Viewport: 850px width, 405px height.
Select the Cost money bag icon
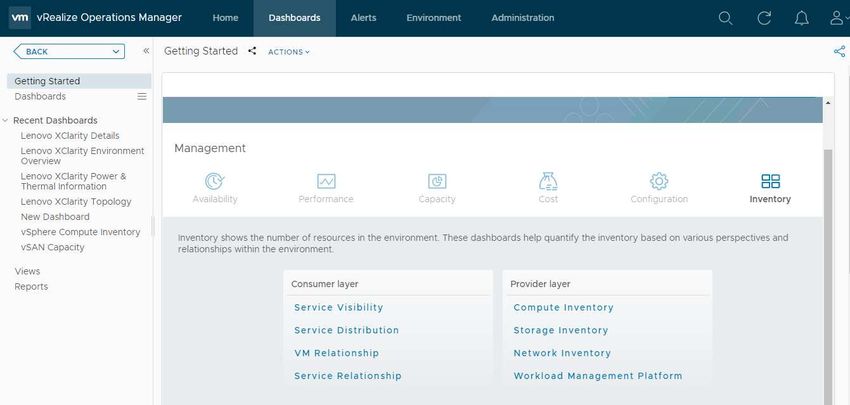548,181
